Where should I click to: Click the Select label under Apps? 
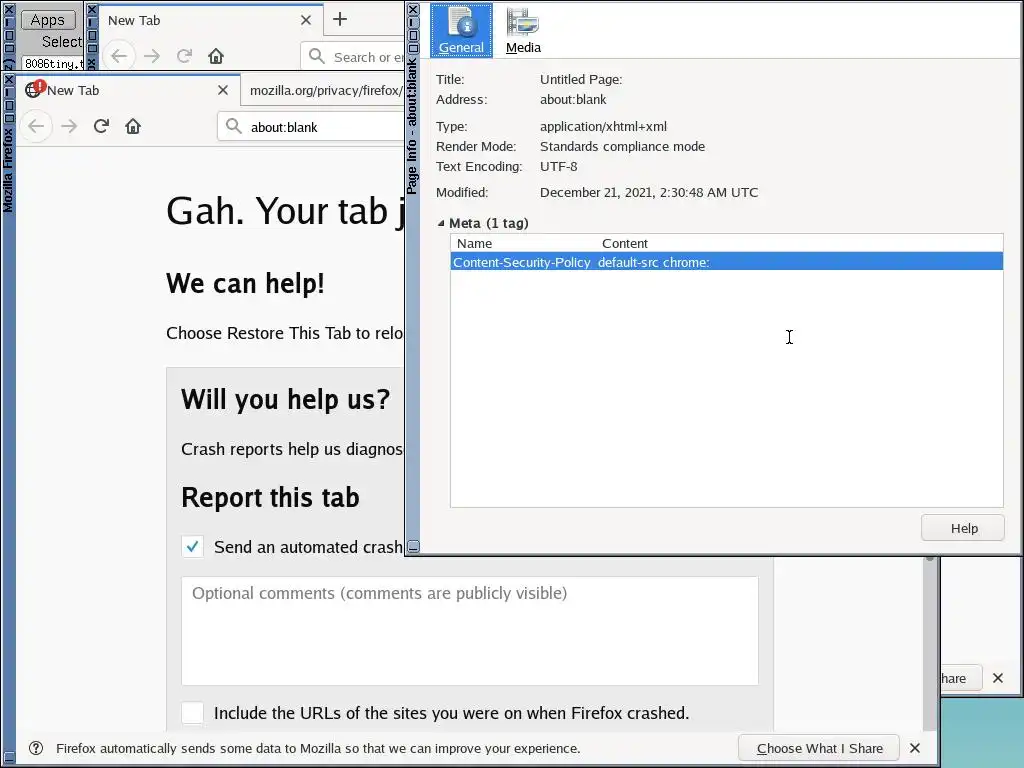click(x=61, y=42)
